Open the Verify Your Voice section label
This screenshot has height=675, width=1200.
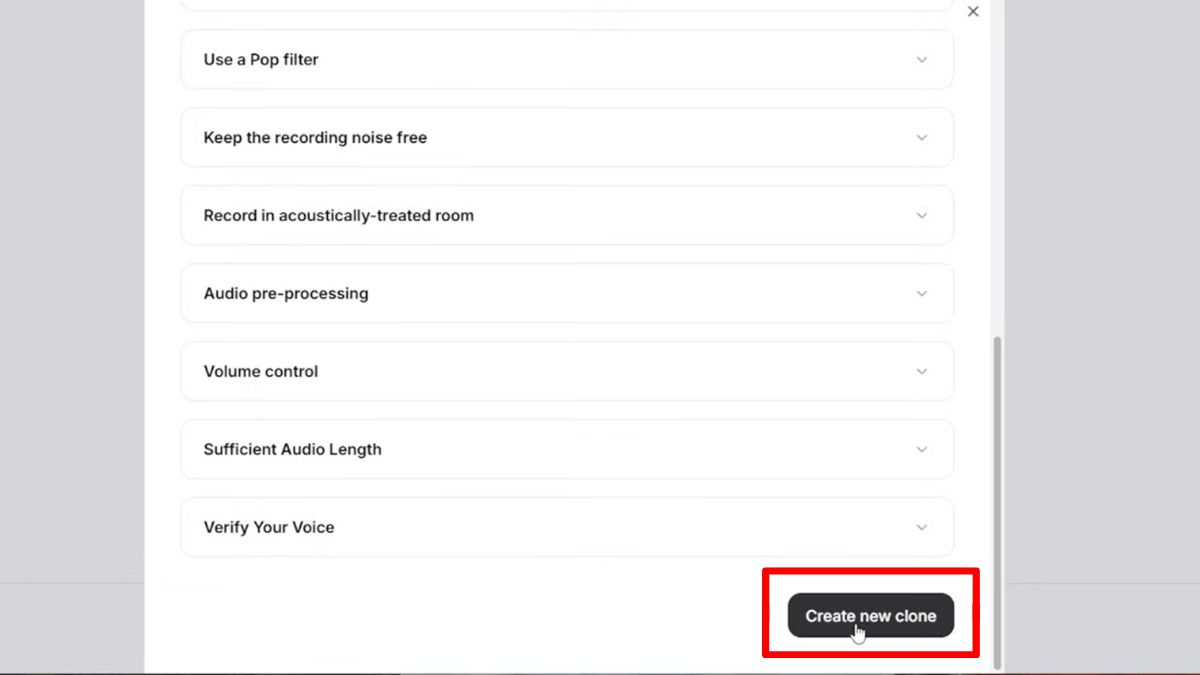pyautogui.click(x=269, y=528)
